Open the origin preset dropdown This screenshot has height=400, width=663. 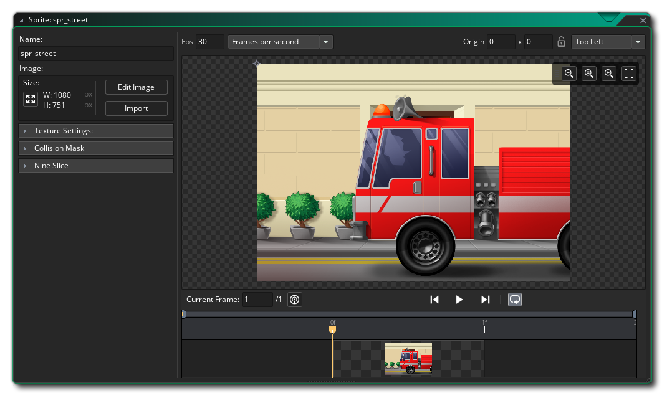click(608, 42)
